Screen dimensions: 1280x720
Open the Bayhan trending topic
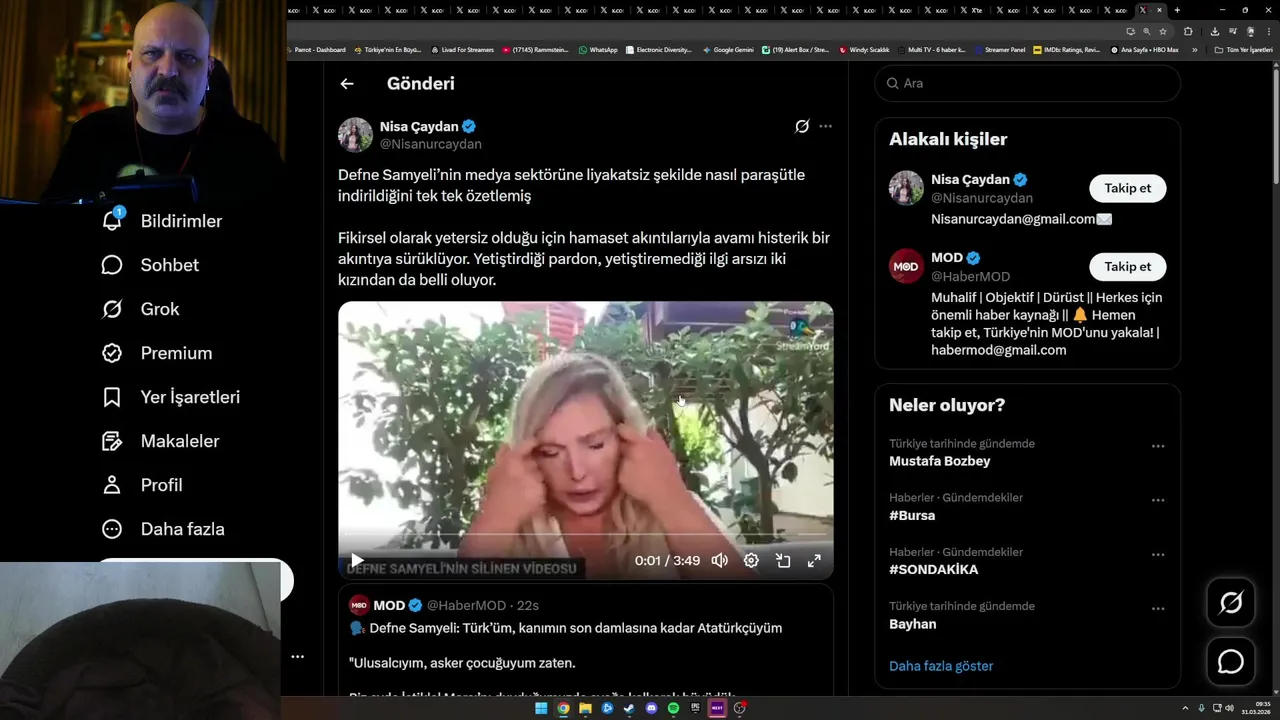[x=913, y=624]
